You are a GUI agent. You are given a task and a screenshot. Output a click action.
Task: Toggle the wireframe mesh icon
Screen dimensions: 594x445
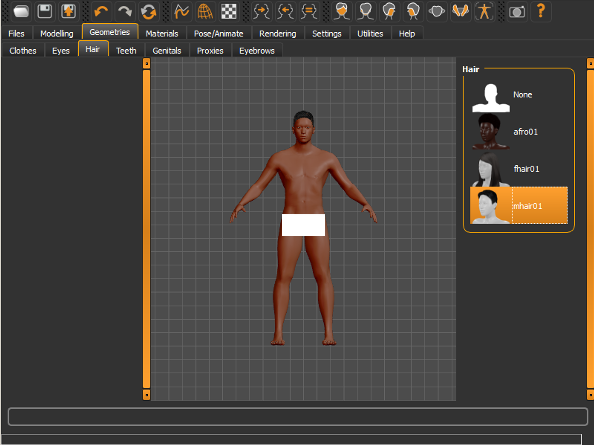[x=205, y=11]
